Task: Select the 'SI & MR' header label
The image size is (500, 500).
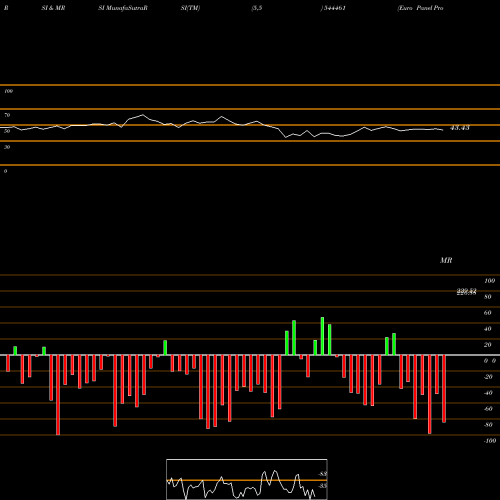Action: [x=53, y=8]
